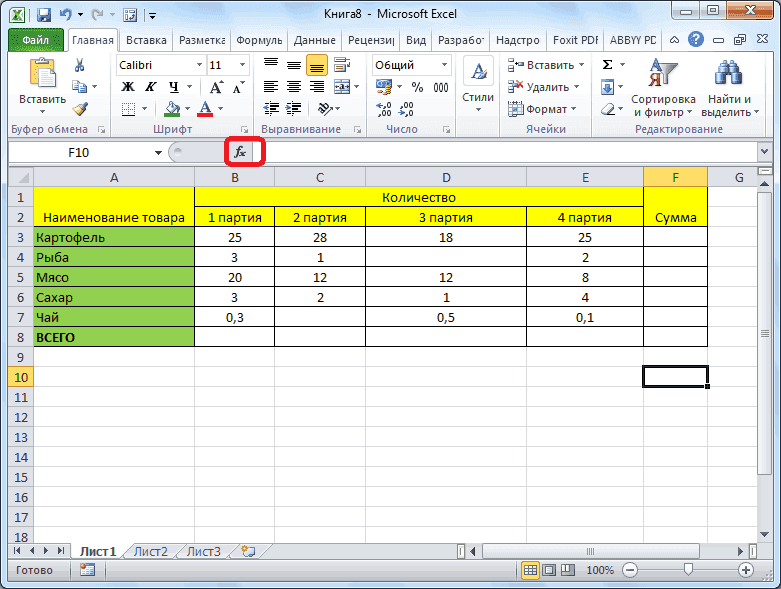This screenshot has height=589, width=781.
Task: Click the font color red swatch button
Action: [x=206, y=109]
